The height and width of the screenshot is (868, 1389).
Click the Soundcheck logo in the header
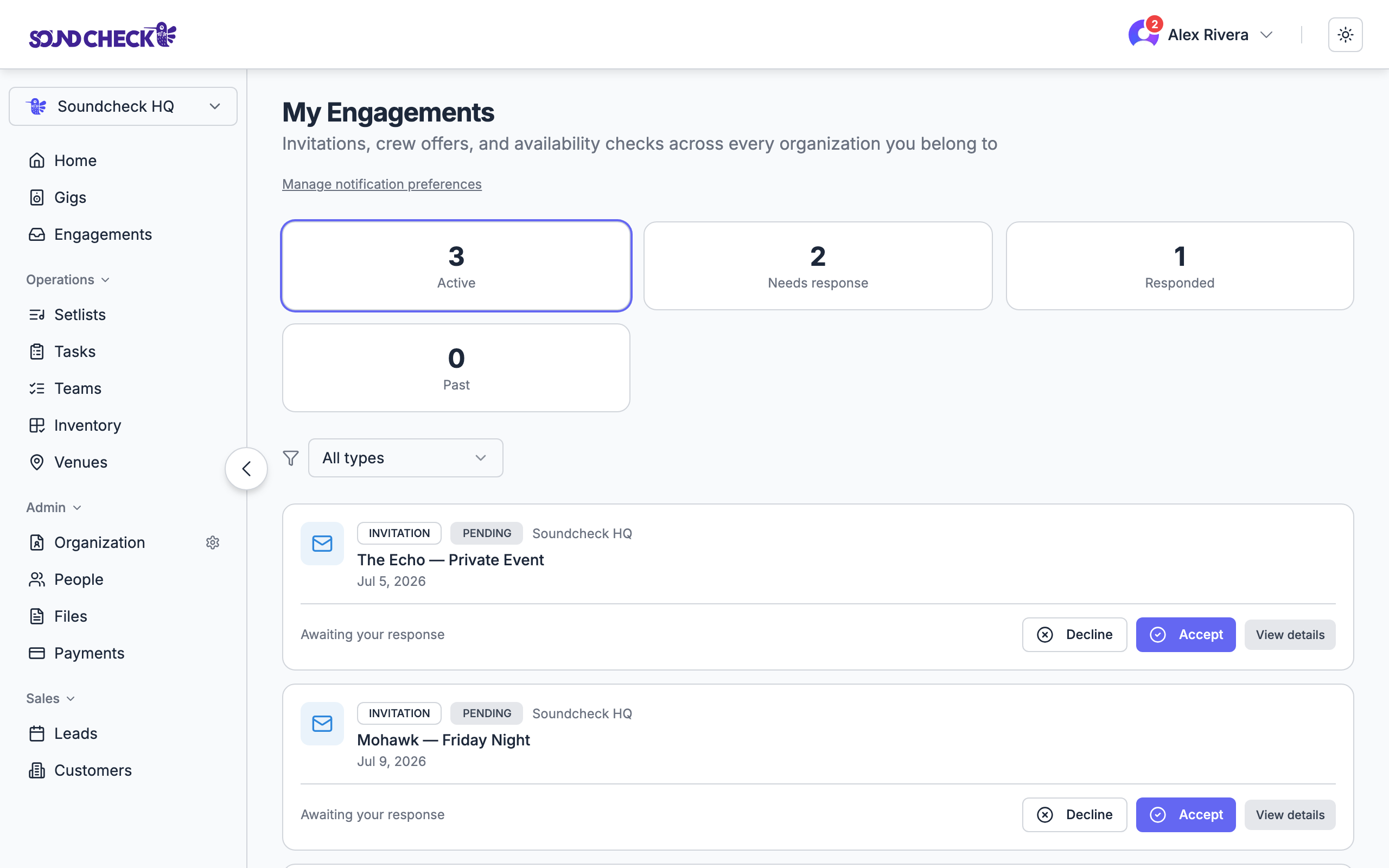(x=103, y=35)
